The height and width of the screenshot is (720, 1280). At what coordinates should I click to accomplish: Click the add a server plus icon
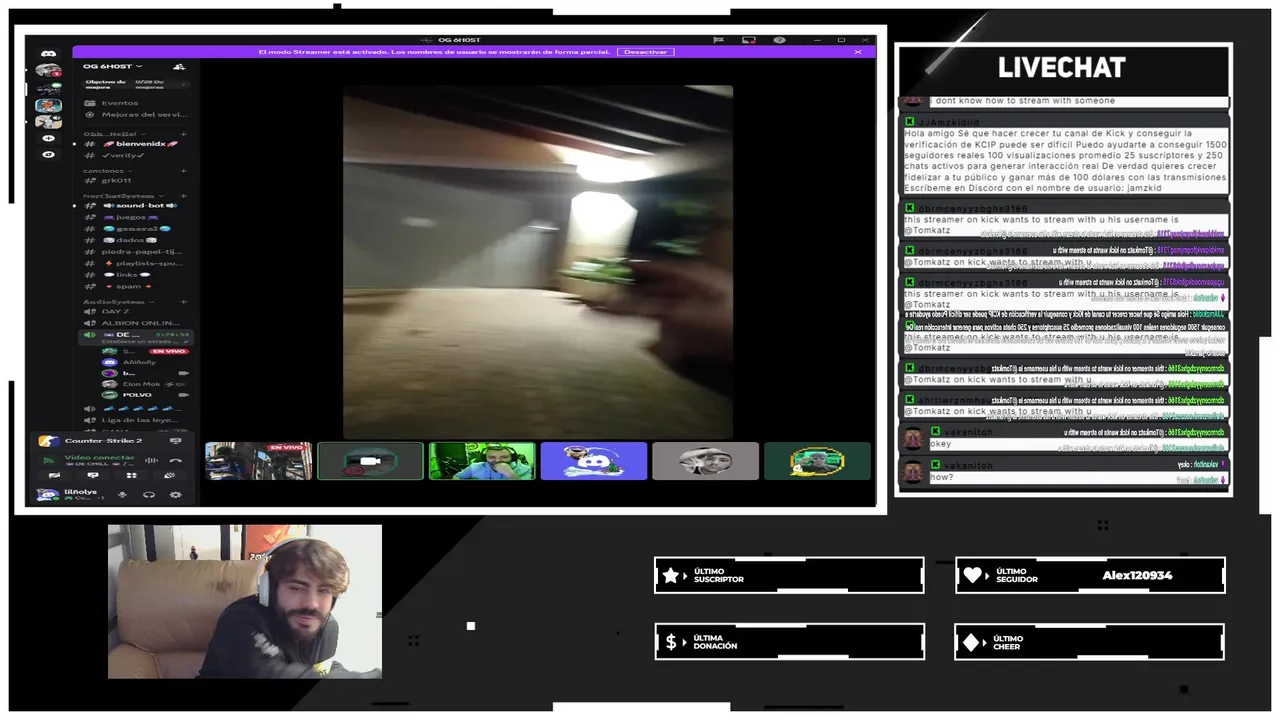[48, 138]
